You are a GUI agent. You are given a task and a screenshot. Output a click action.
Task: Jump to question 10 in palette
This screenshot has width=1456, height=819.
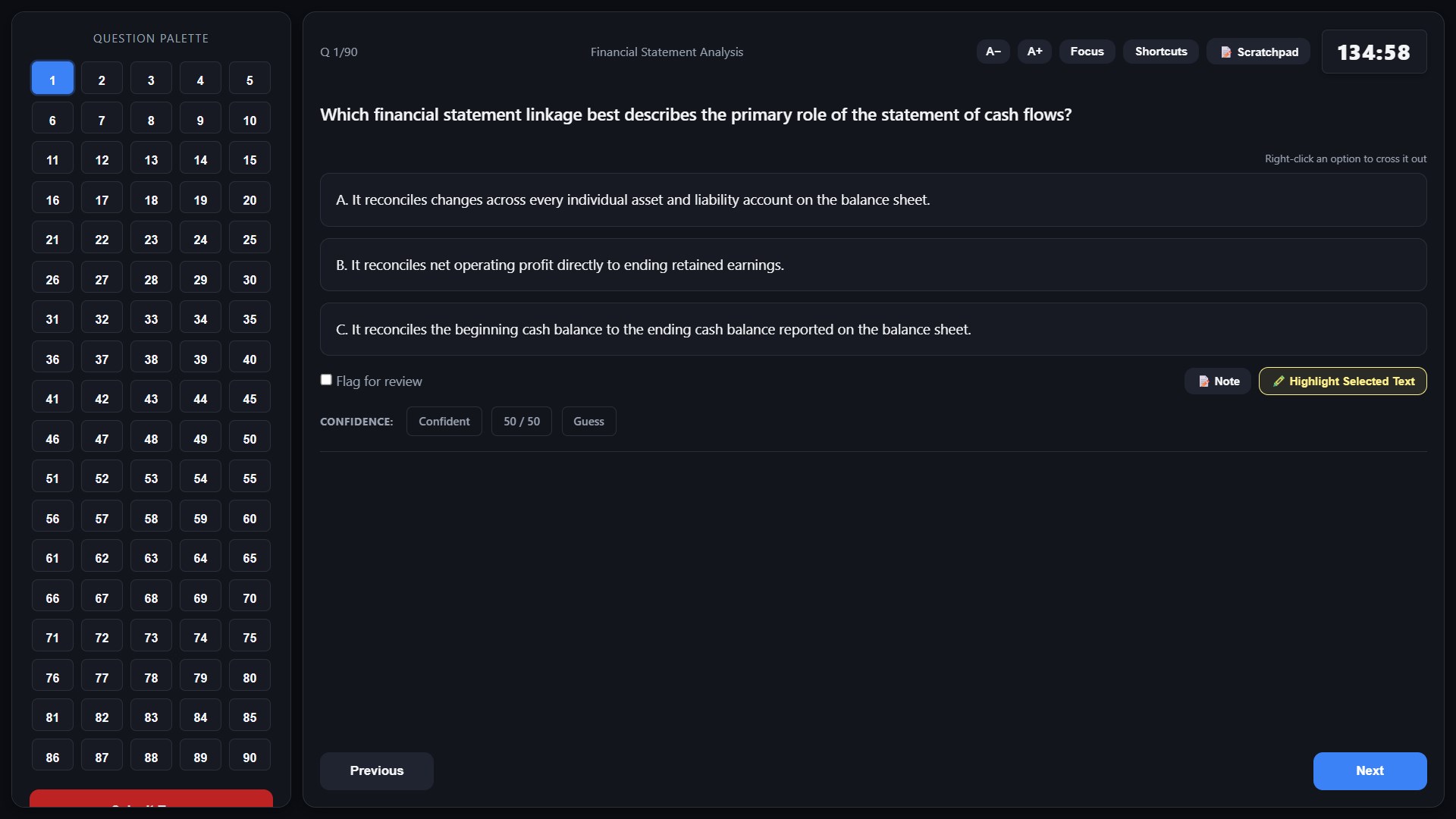(x=249, y=119)
